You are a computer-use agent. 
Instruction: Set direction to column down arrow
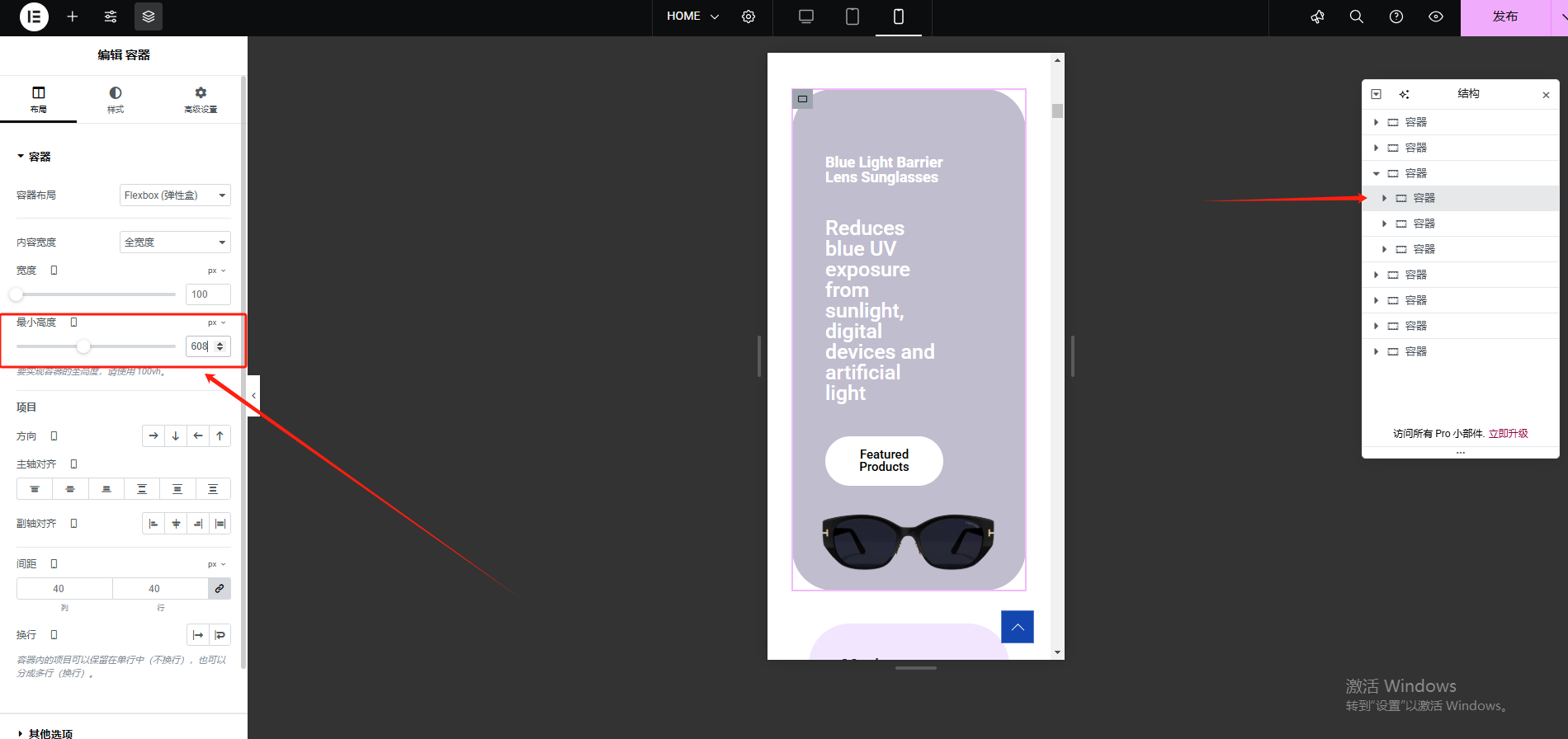[x=176, y=436]
